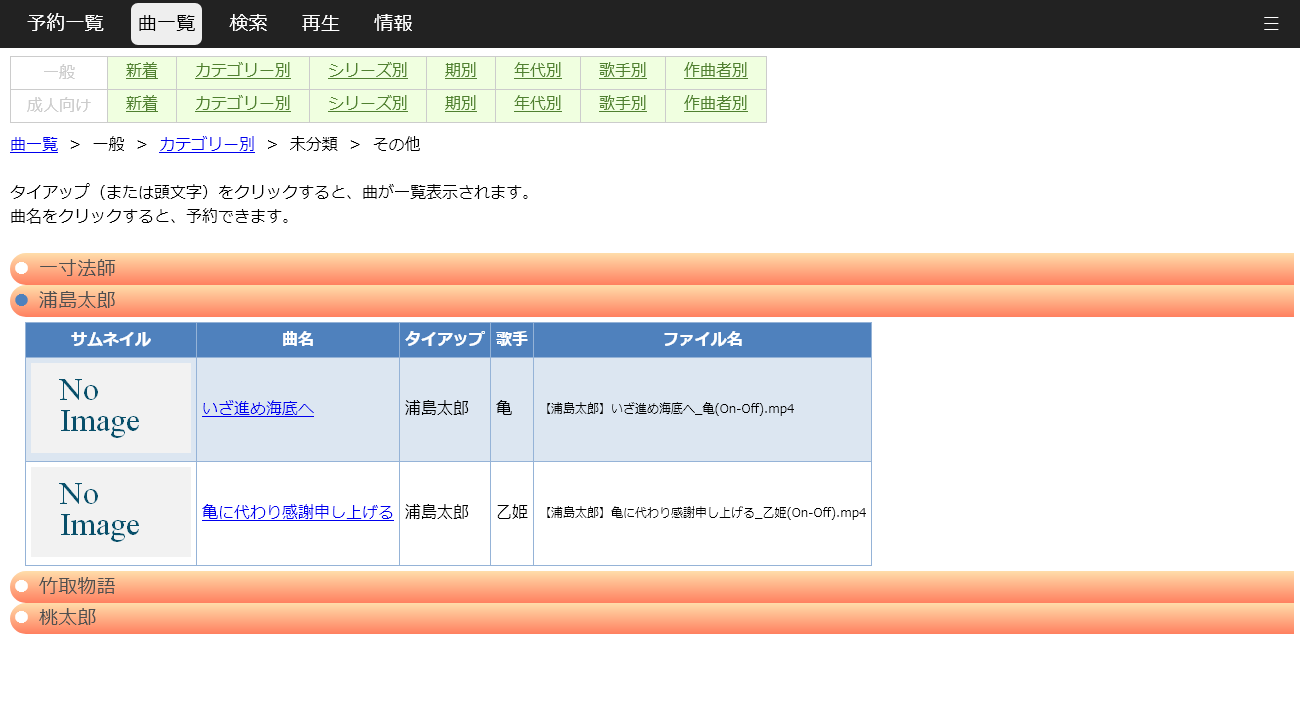This screenshot has width=1300, height=714.
Task: Click the 成人向け row label
Action: pos(59,105)
